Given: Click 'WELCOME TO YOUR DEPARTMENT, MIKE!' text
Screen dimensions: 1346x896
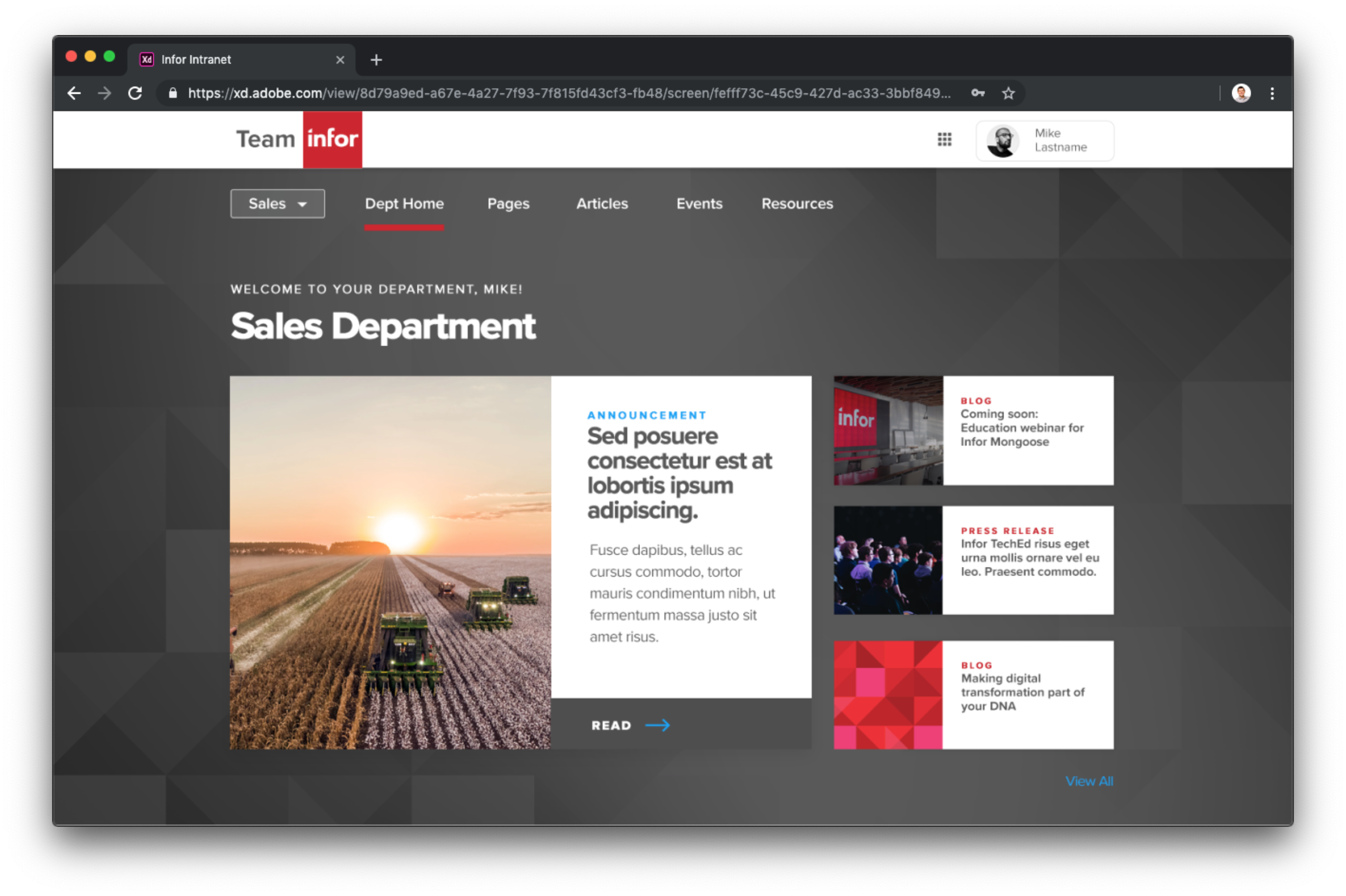Looking at the screenshot, I should click(376, 289).
